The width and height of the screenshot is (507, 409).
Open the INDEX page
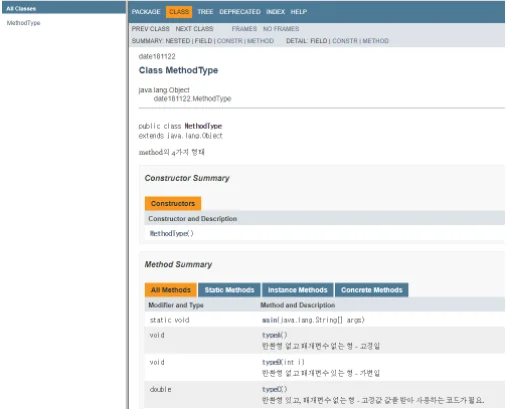click(x=275, y=12)
